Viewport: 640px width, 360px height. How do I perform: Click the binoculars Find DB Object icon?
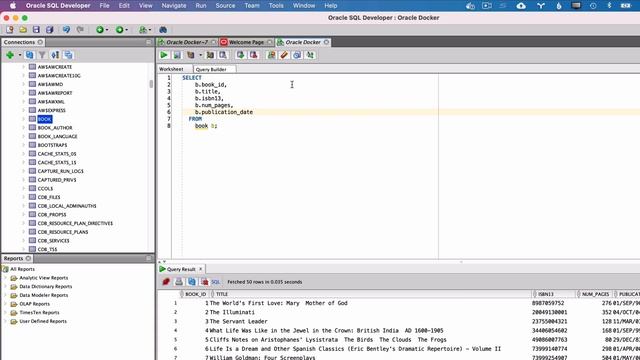coord(163,30)
